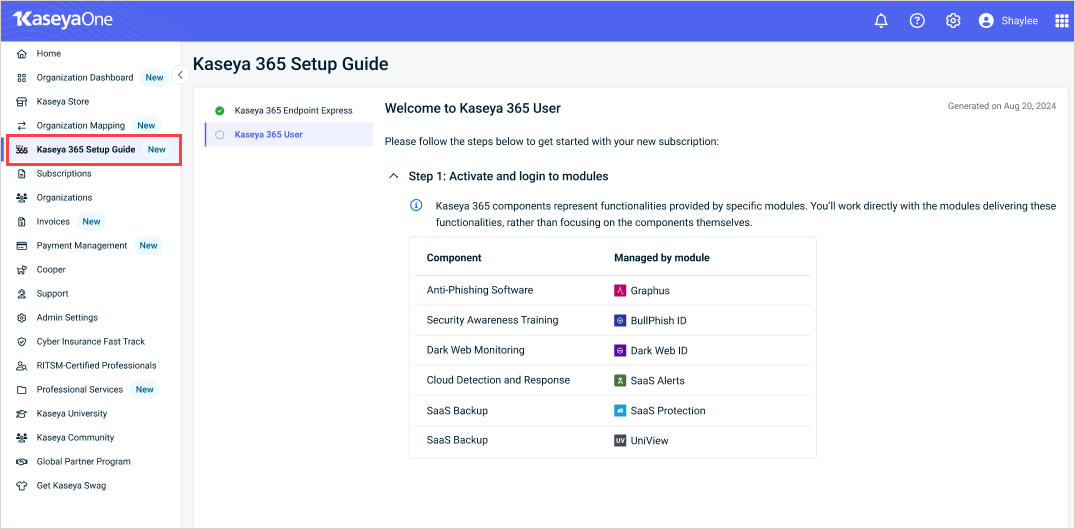Click the Organization Dashboard grid icon
Screen dimensions: 1075x529
click(22, 77)
